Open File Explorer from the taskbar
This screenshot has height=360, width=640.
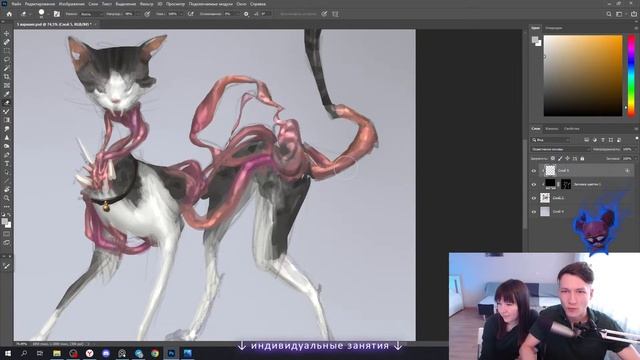(x=57, y=353)
